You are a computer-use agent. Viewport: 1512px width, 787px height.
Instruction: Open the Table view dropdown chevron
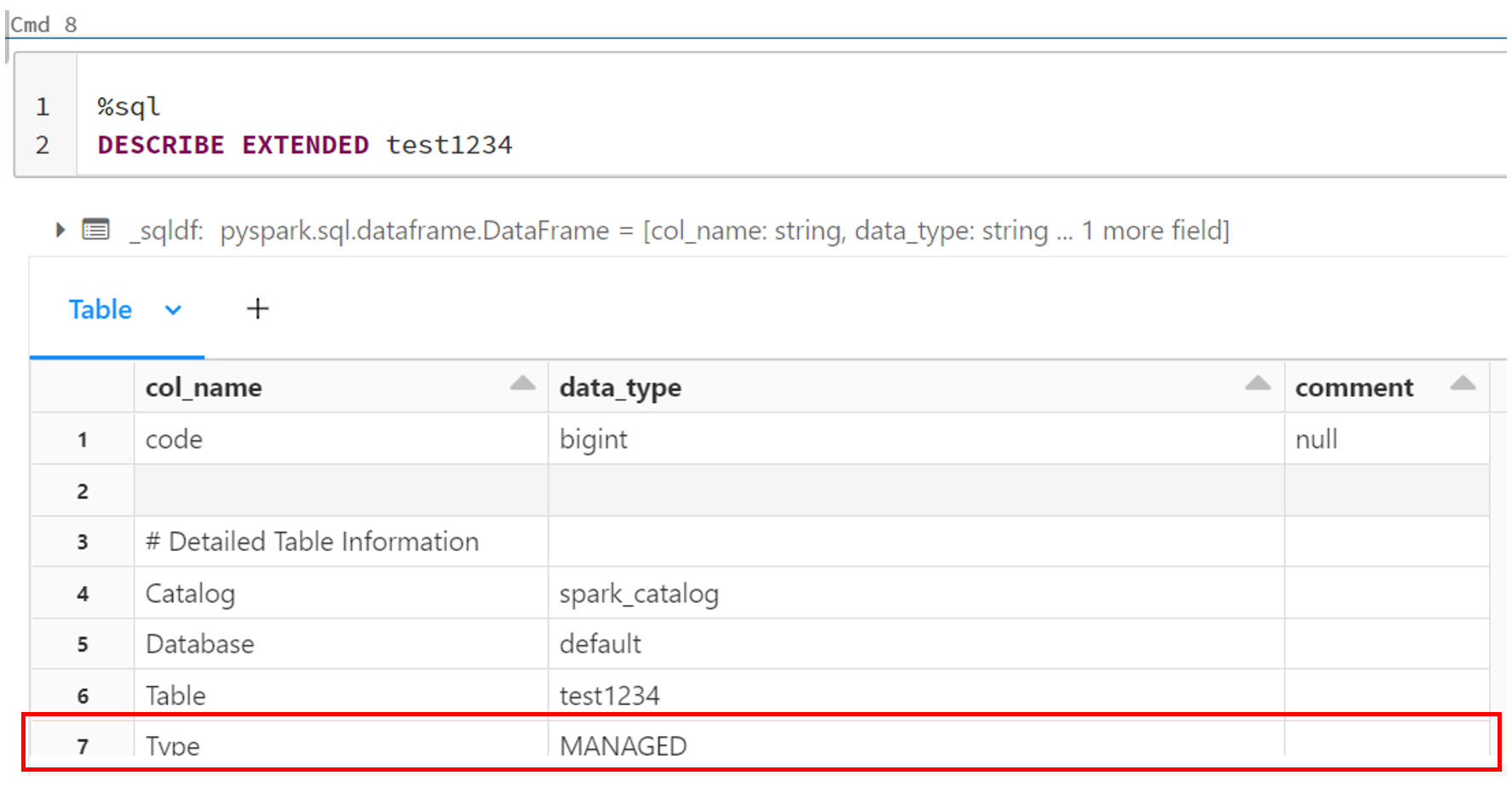pyautogui.click(x=173, y=310)
